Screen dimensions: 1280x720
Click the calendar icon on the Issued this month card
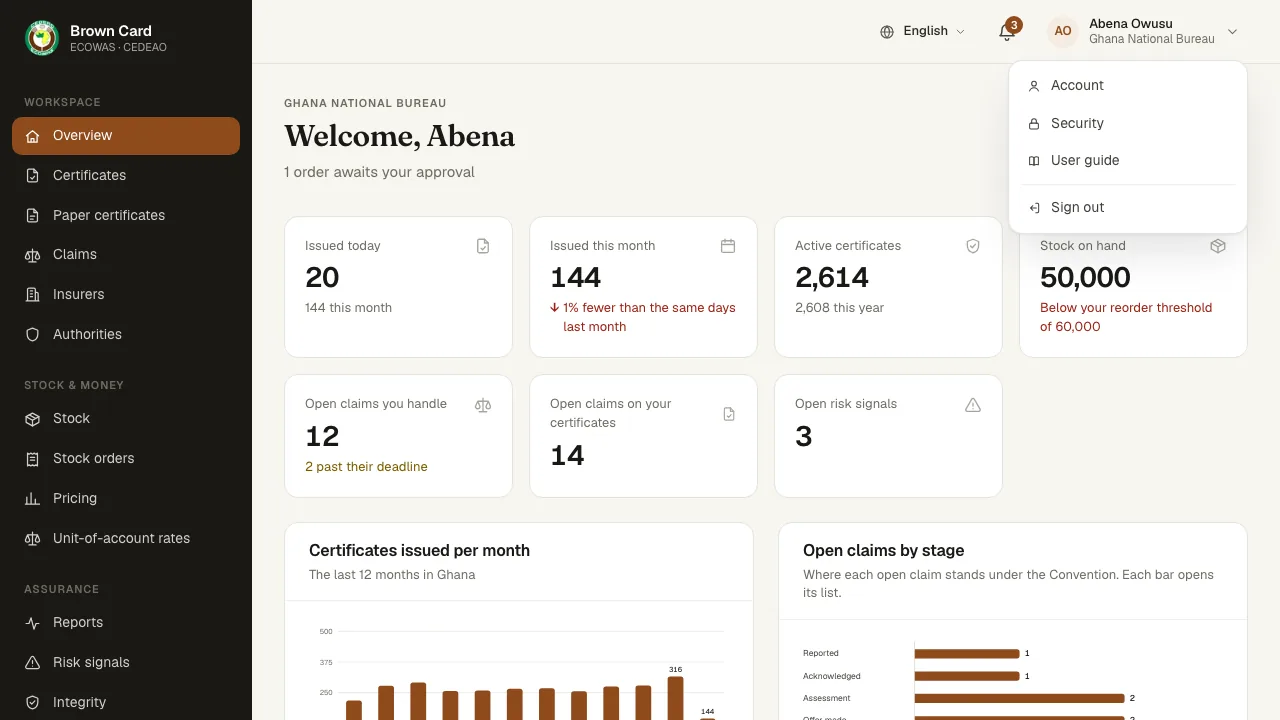tap(728, 246)
